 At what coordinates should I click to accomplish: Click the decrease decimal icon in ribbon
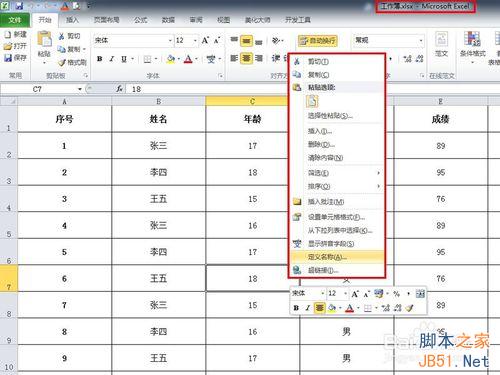[419, 59]
